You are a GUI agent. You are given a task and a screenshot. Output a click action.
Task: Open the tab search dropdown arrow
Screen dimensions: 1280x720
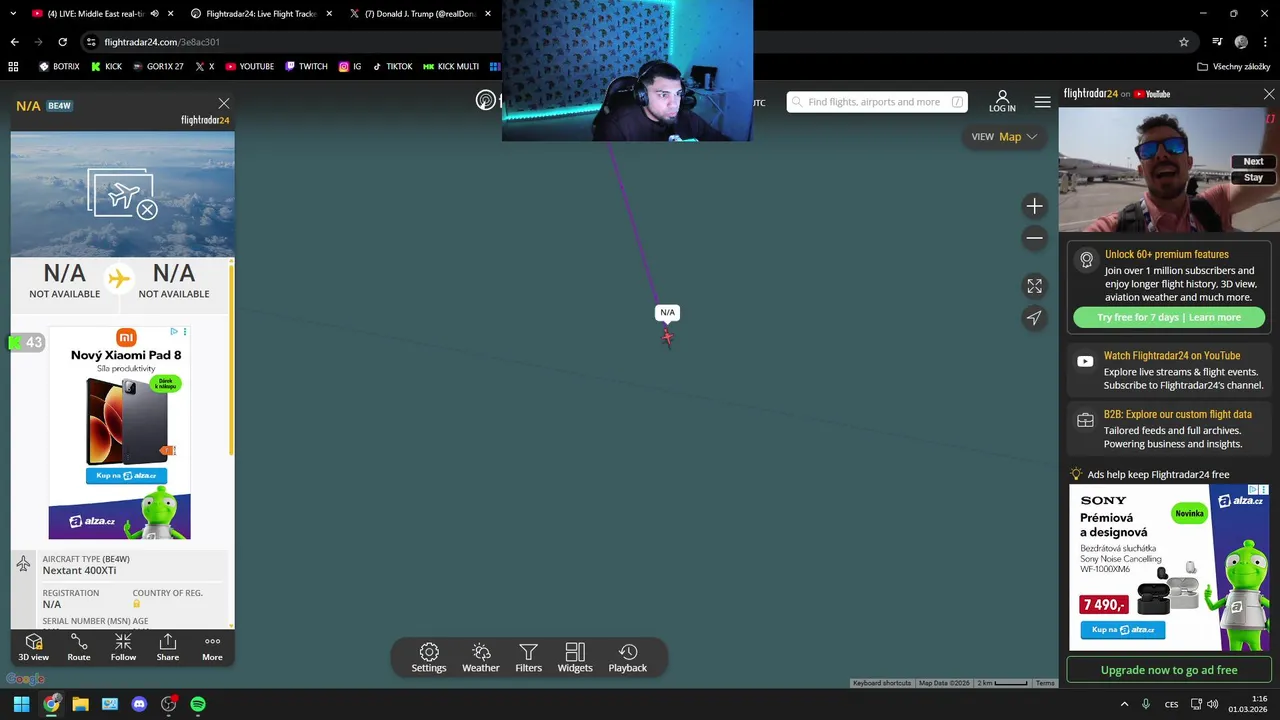pos(13,14)
